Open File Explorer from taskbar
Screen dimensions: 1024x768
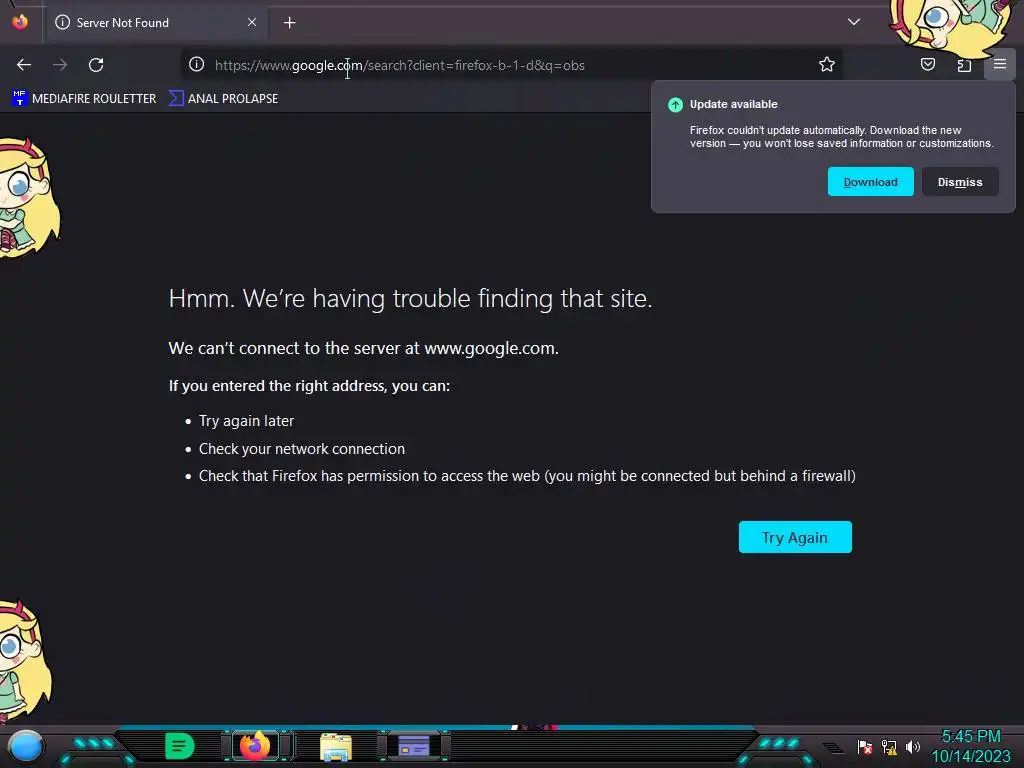(336, 746)
